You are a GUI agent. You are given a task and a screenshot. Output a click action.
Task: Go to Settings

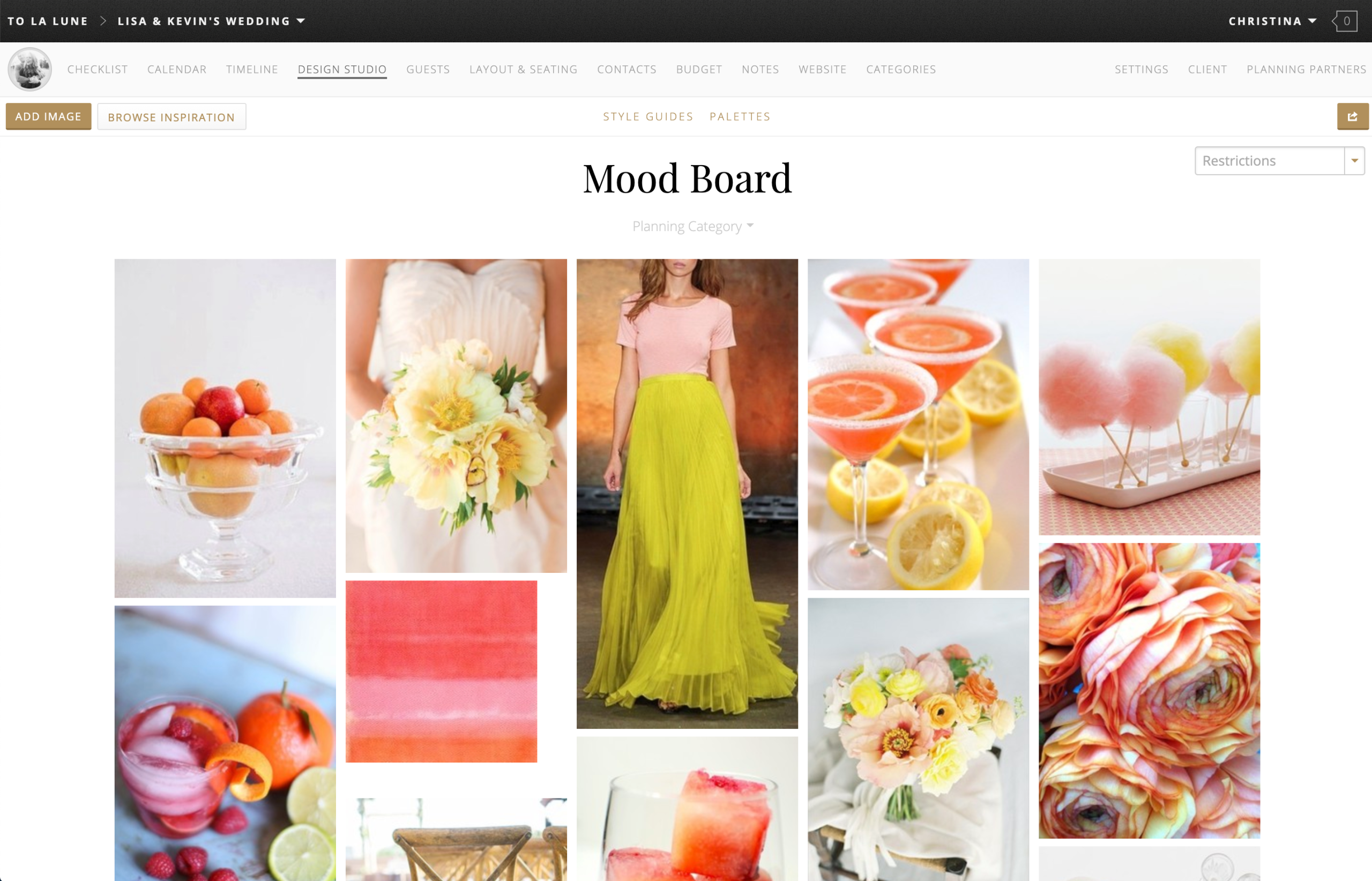click(x=1142, y=69)
